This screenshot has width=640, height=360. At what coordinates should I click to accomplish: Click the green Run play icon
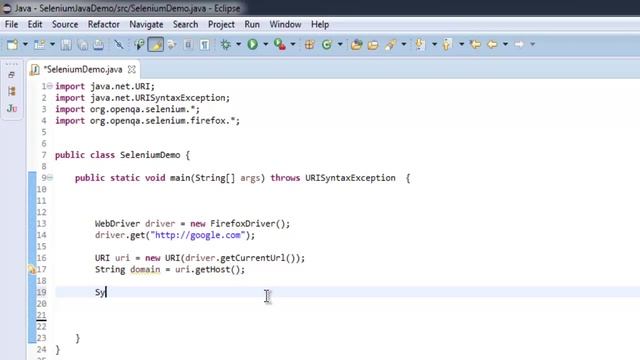pyautogui.click(x=252, y=44)
